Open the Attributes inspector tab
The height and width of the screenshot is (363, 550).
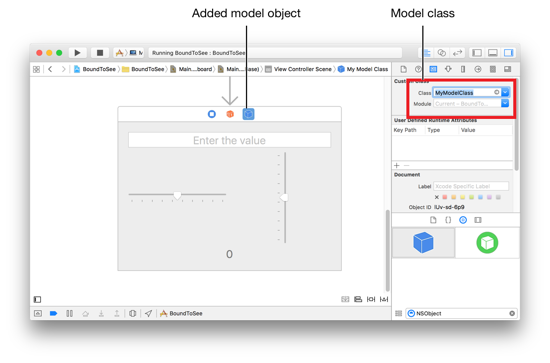pos(448,69)
